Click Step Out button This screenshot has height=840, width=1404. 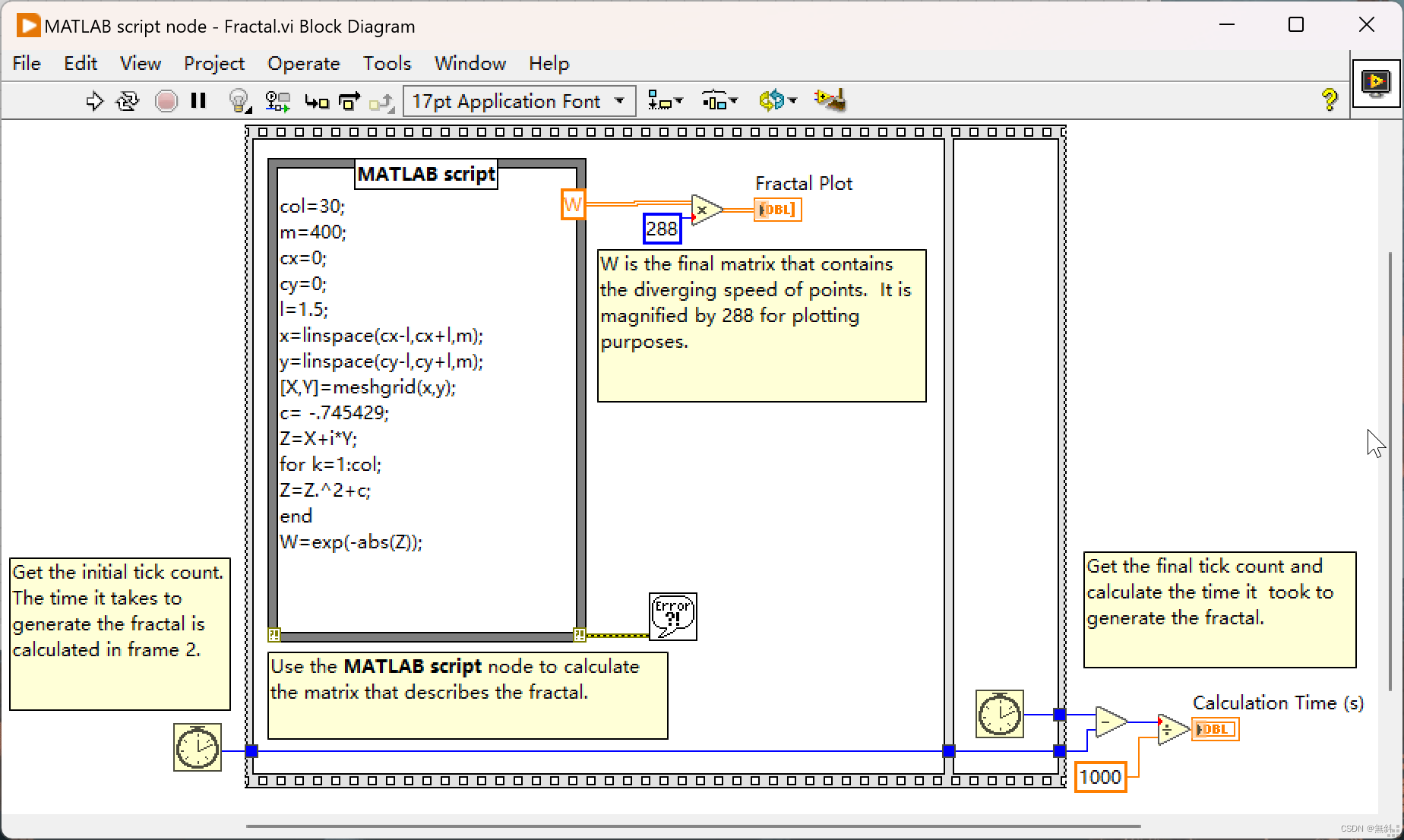(381, 101)
